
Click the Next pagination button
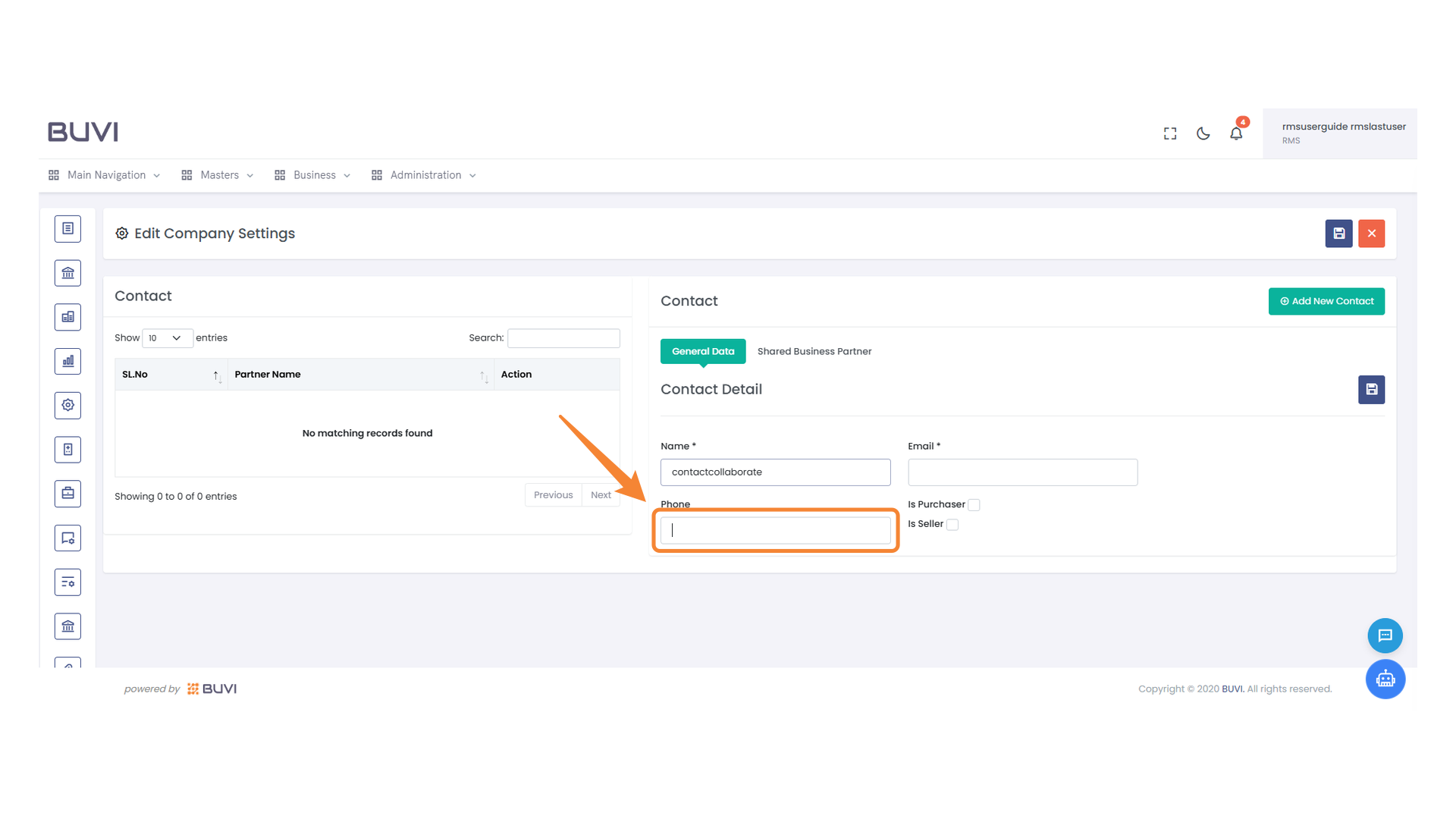coord(601,494)
